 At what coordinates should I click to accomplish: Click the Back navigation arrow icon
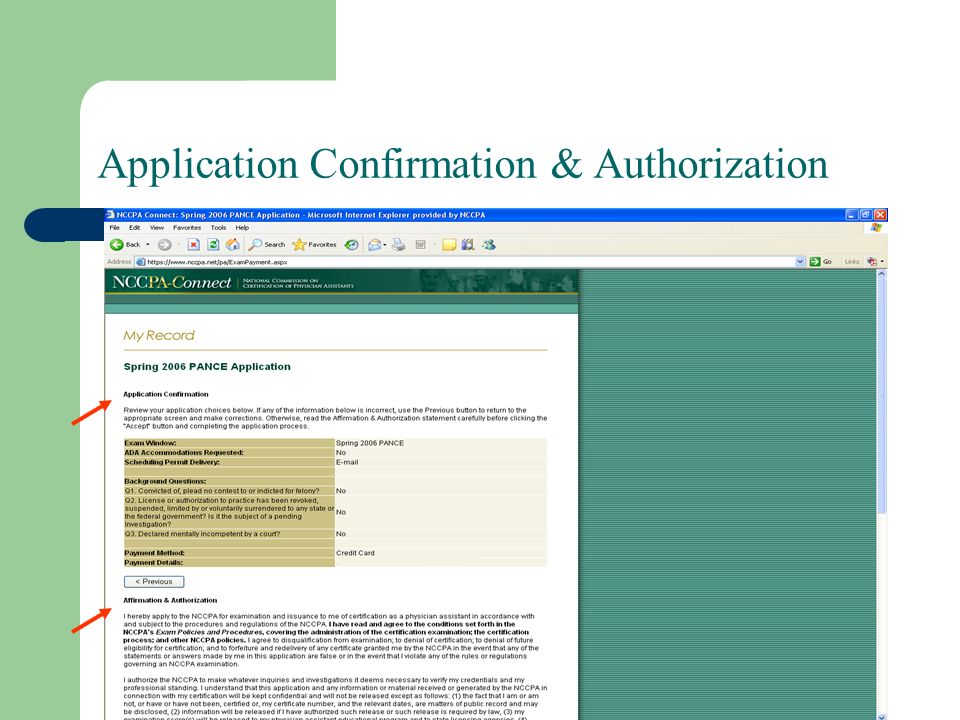pyautogui.click(x=116, y=245)
